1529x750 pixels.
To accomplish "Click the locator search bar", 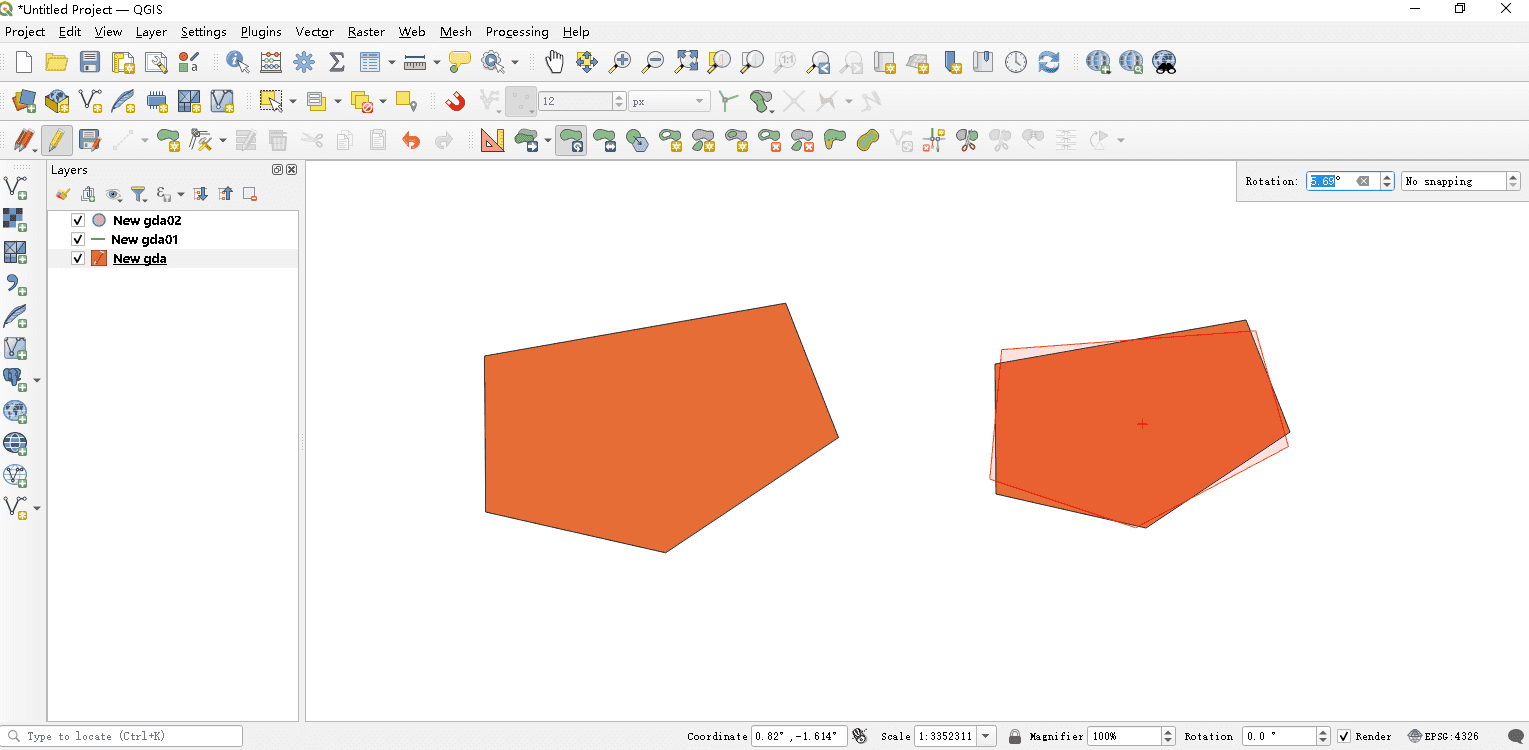I will [122, 736].
